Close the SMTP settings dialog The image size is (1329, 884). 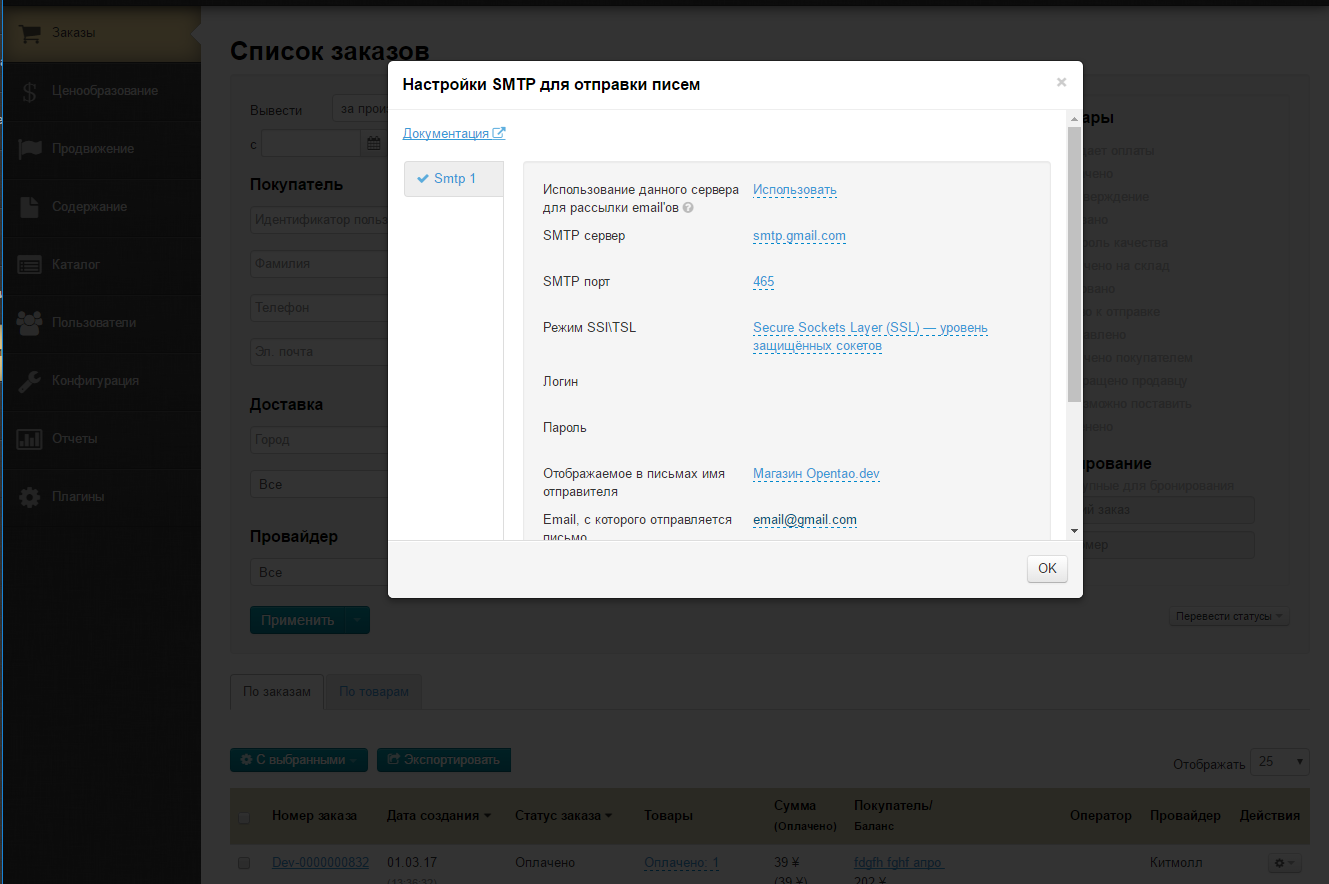coord(1061,83)
